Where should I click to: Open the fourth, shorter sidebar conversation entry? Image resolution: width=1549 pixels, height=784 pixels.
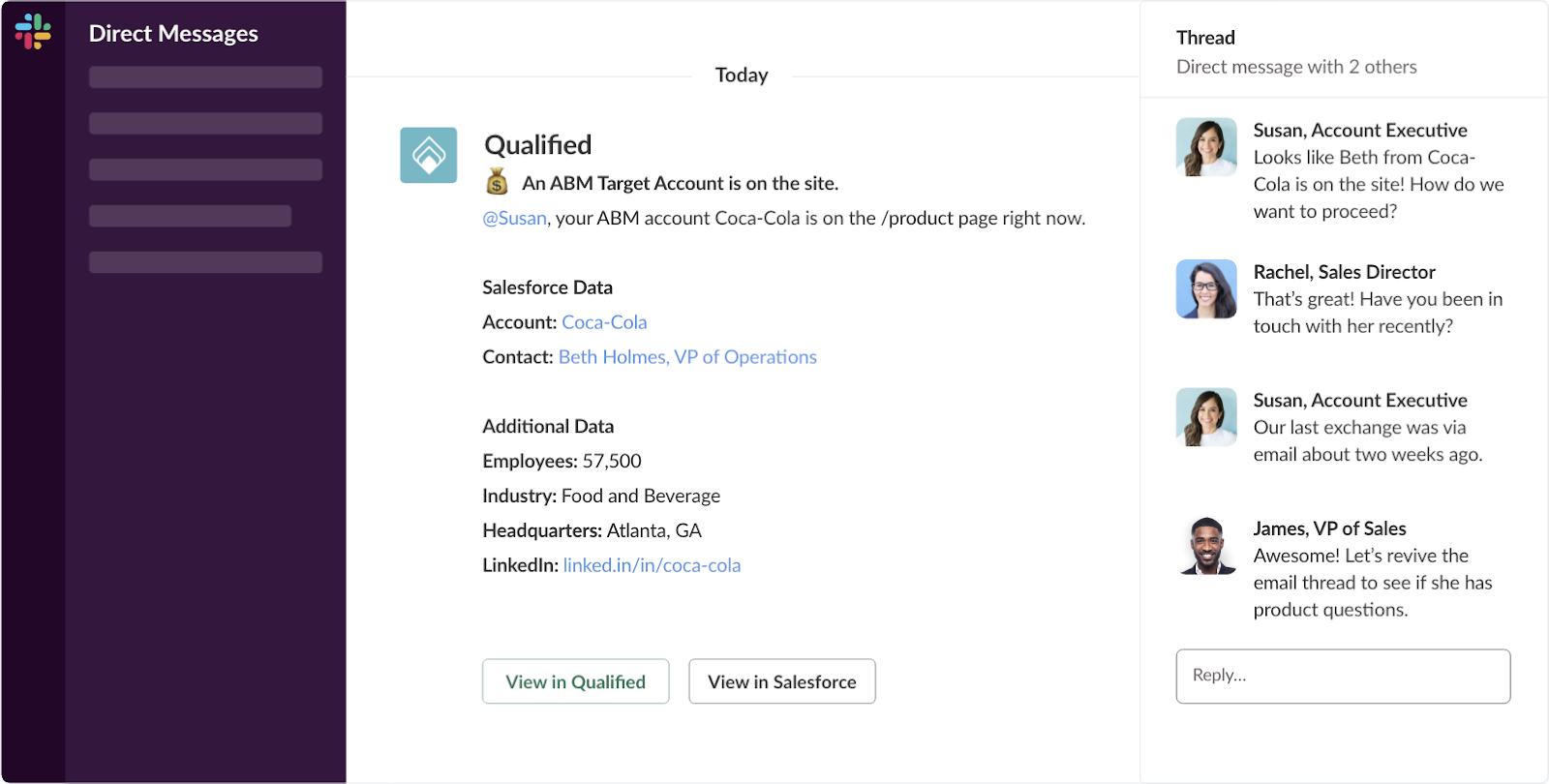pos(190,216)
